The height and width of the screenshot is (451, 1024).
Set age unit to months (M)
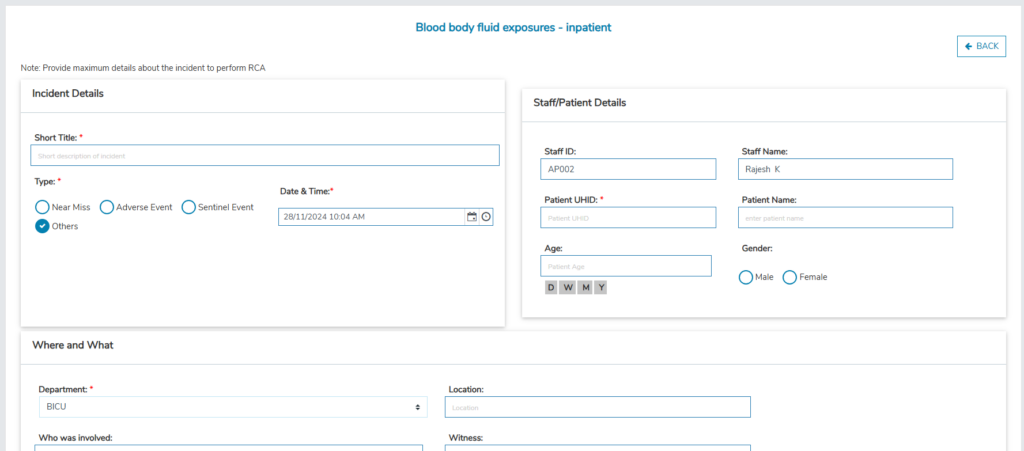click(584, 288)
